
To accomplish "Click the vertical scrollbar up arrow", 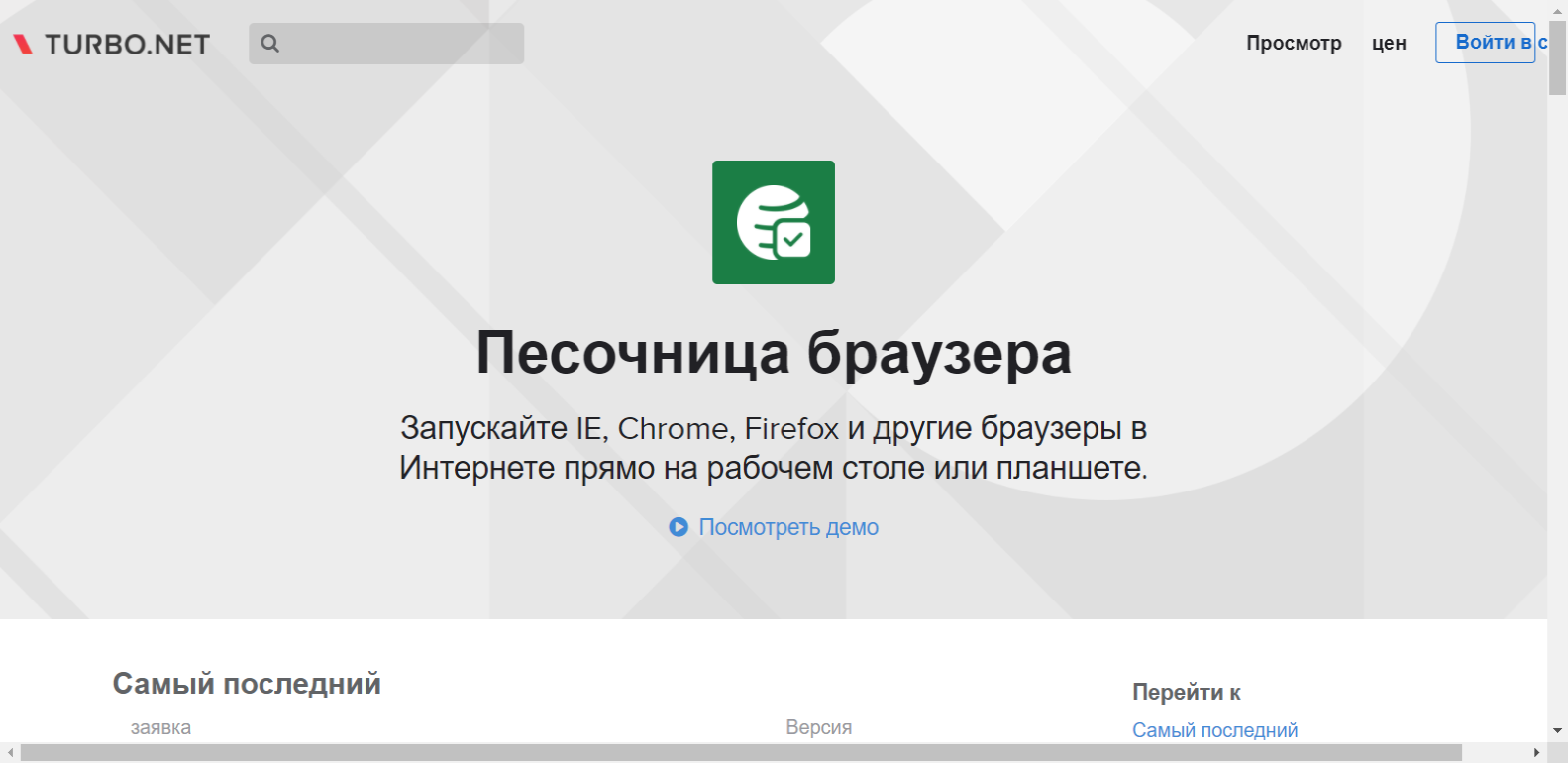I will point(1557,10).
